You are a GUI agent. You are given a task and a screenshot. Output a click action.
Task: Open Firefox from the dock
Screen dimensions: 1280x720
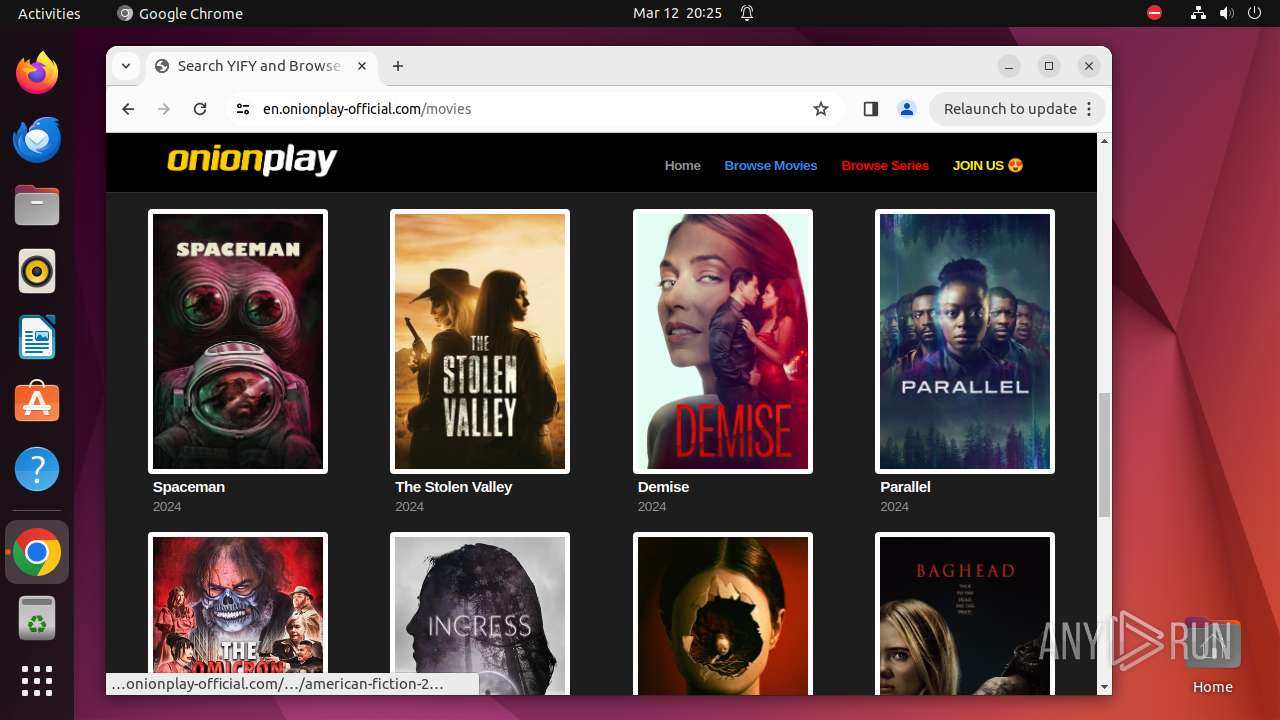(x=37, y=73)
